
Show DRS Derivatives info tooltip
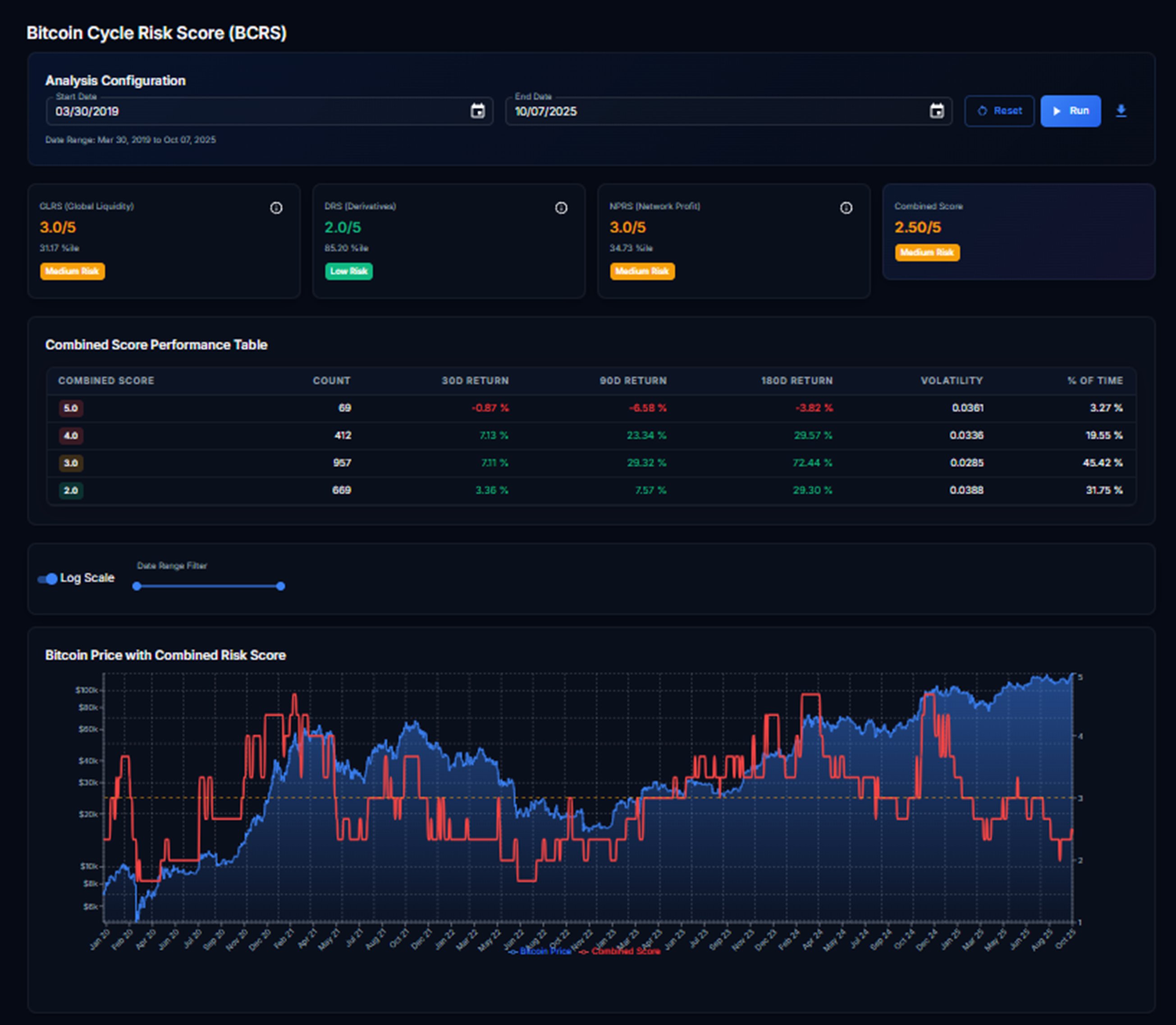pos(561,208)
